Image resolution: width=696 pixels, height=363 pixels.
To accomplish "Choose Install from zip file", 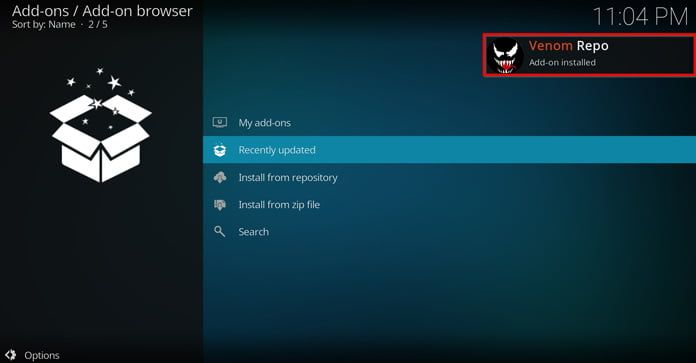I will tap(449, 205).
